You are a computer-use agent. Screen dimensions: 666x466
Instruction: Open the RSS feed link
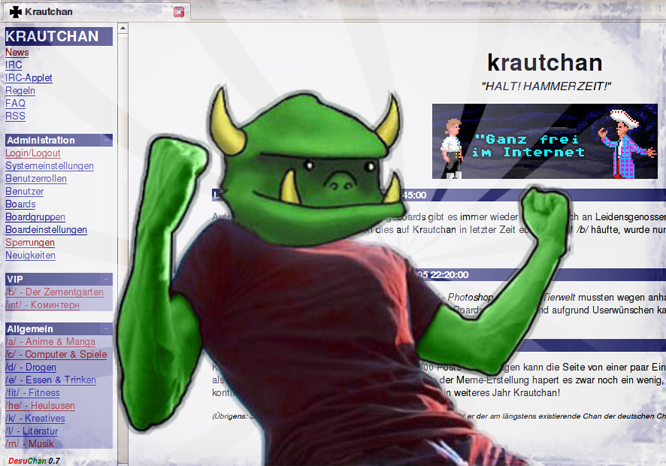coord(15,116)
